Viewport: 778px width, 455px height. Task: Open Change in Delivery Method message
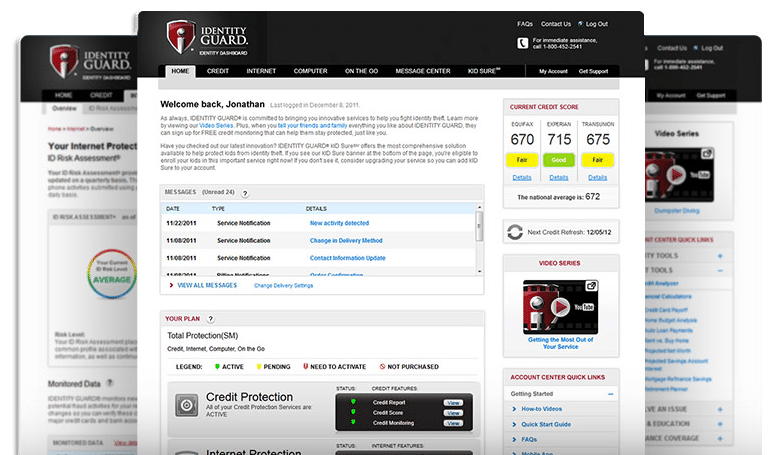point(346,241)
